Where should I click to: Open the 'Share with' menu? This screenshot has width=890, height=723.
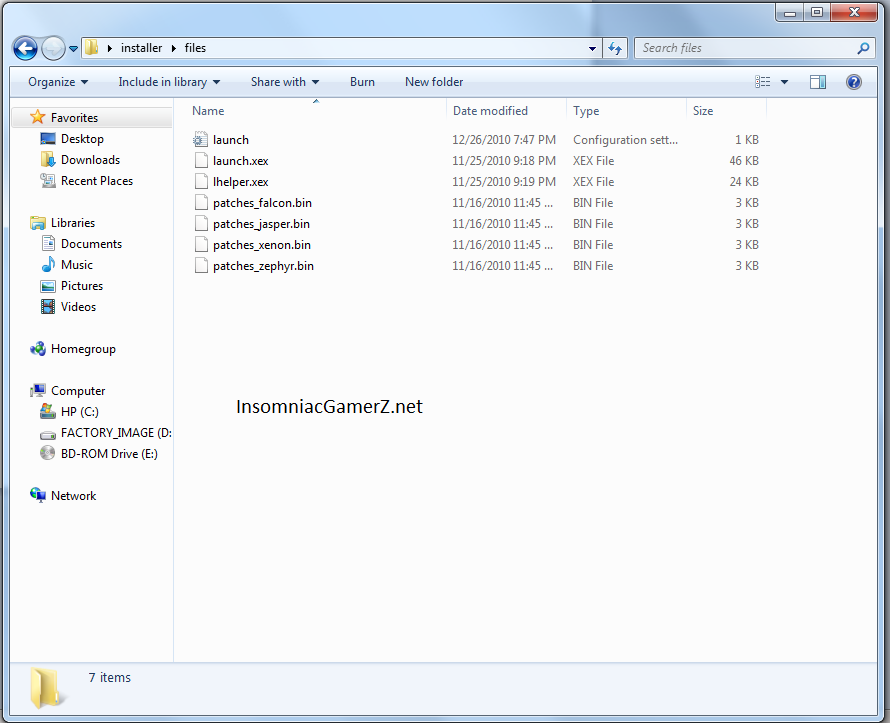point(285,82)
